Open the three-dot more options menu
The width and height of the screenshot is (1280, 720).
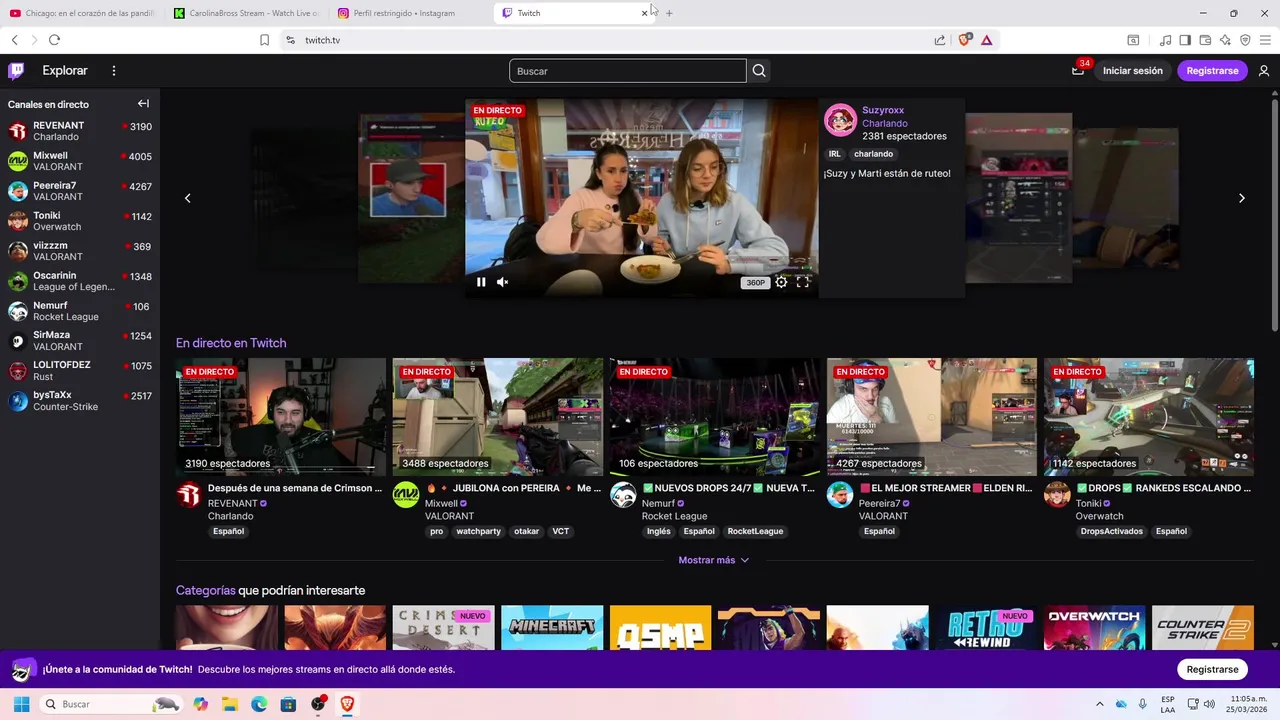(114, 71)
